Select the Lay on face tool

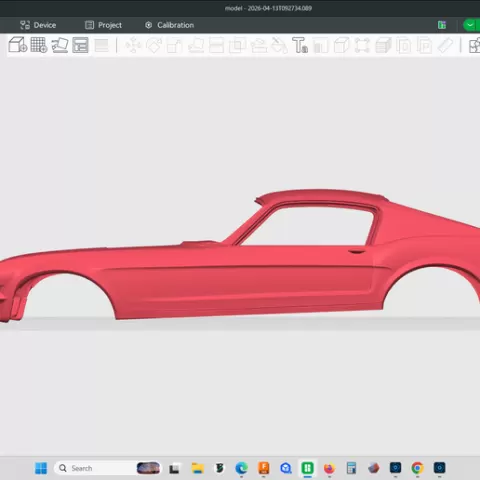pyautogui.click(x=196, y=46)
